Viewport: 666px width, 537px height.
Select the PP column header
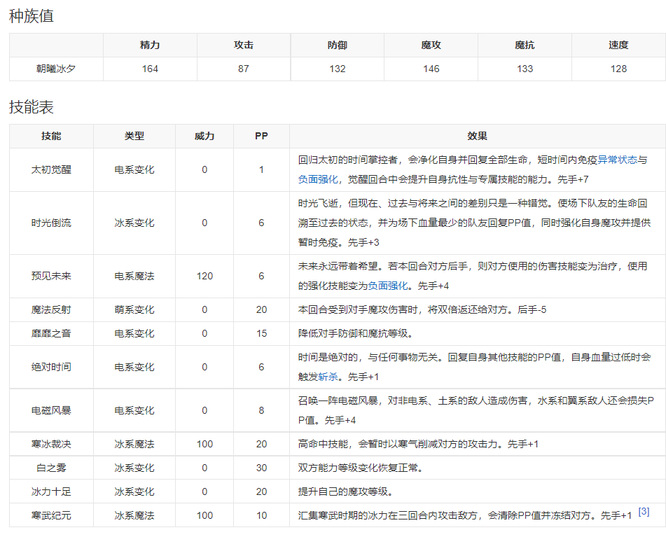tap(261, 136)
